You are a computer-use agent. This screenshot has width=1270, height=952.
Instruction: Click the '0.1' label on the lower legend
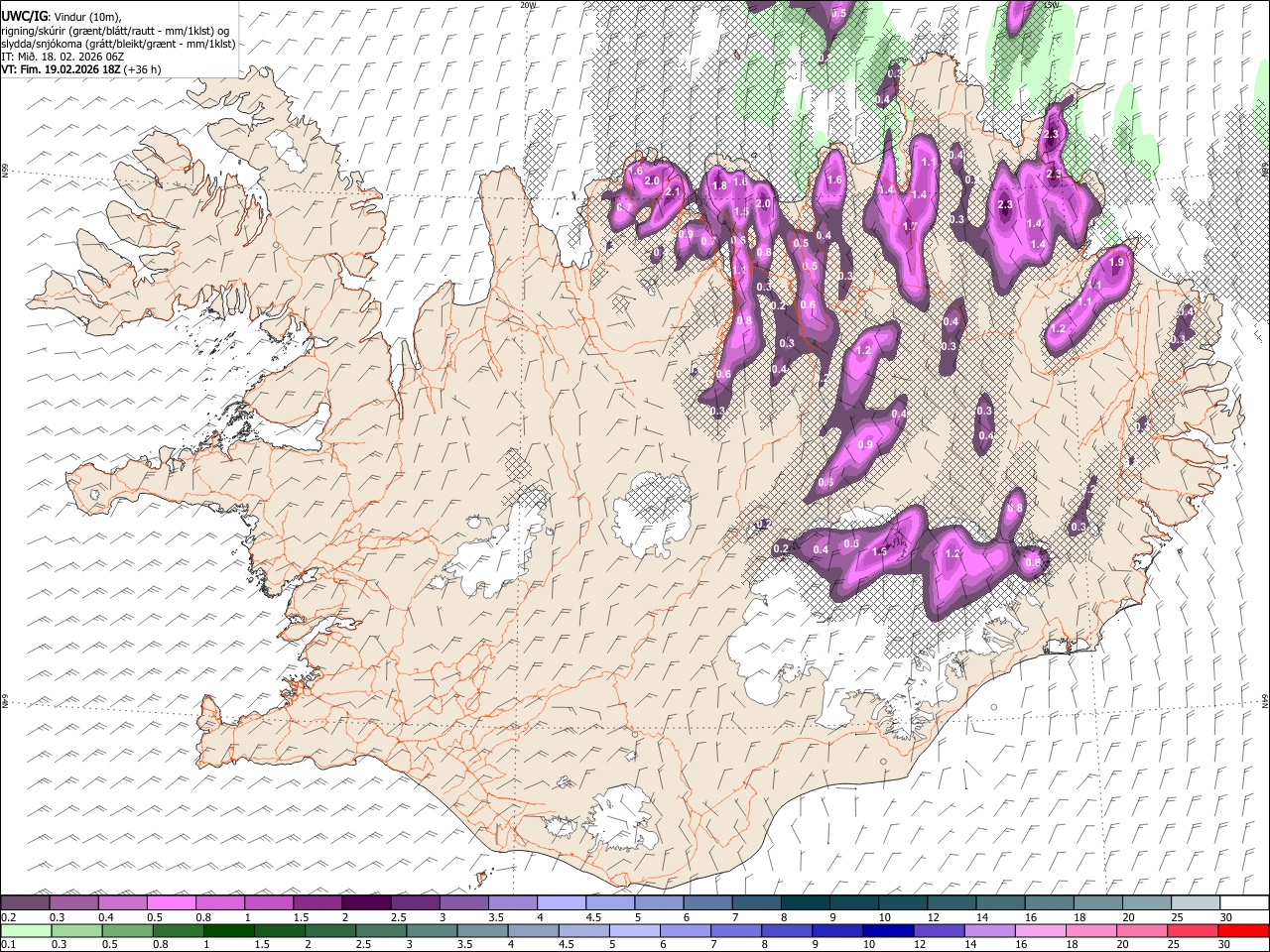coord(8,944)
